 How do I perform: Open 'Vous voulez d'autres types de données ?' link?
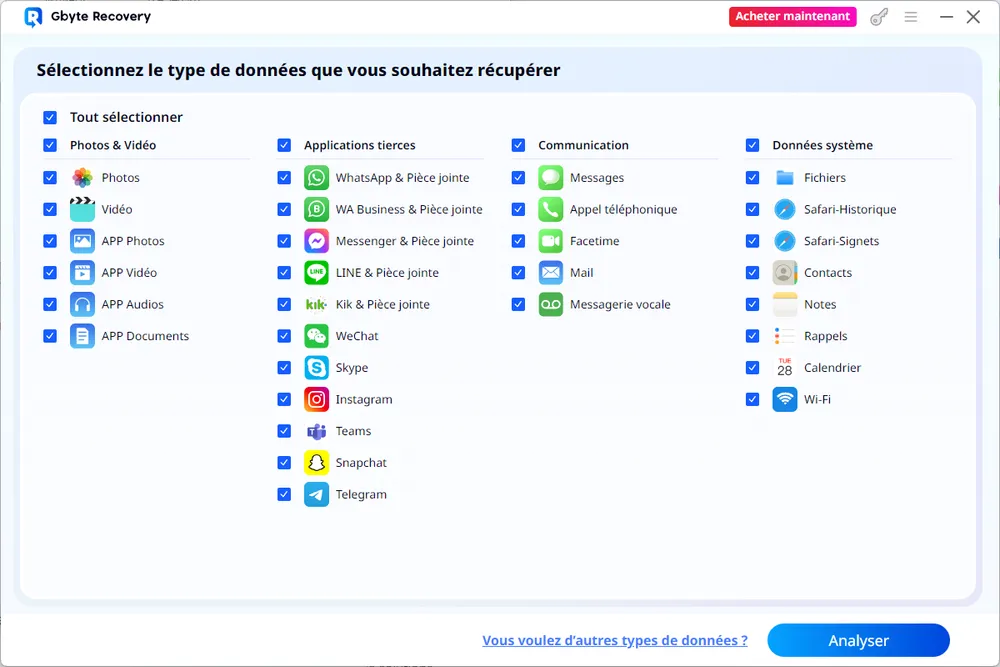coord(614,641)
